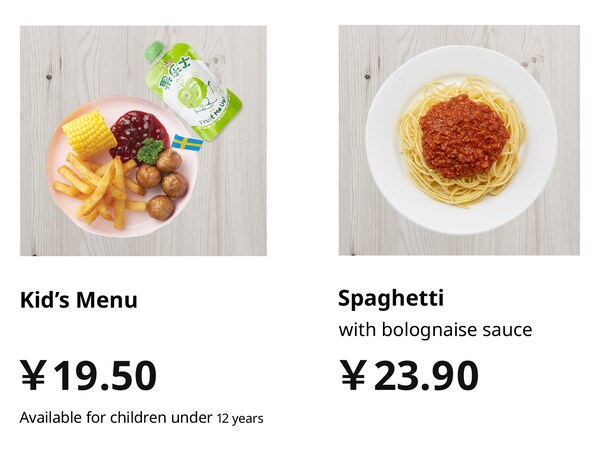Open the Spaghetti dish photo
Screen dimensions: 600x473
[x=459, y=140]
